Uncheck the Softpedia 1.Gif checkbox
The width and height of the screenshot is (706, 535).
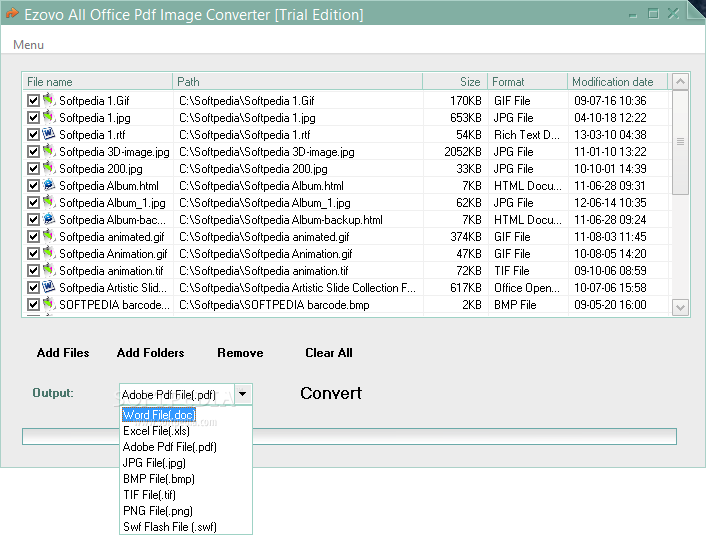[x=33, y=100]
